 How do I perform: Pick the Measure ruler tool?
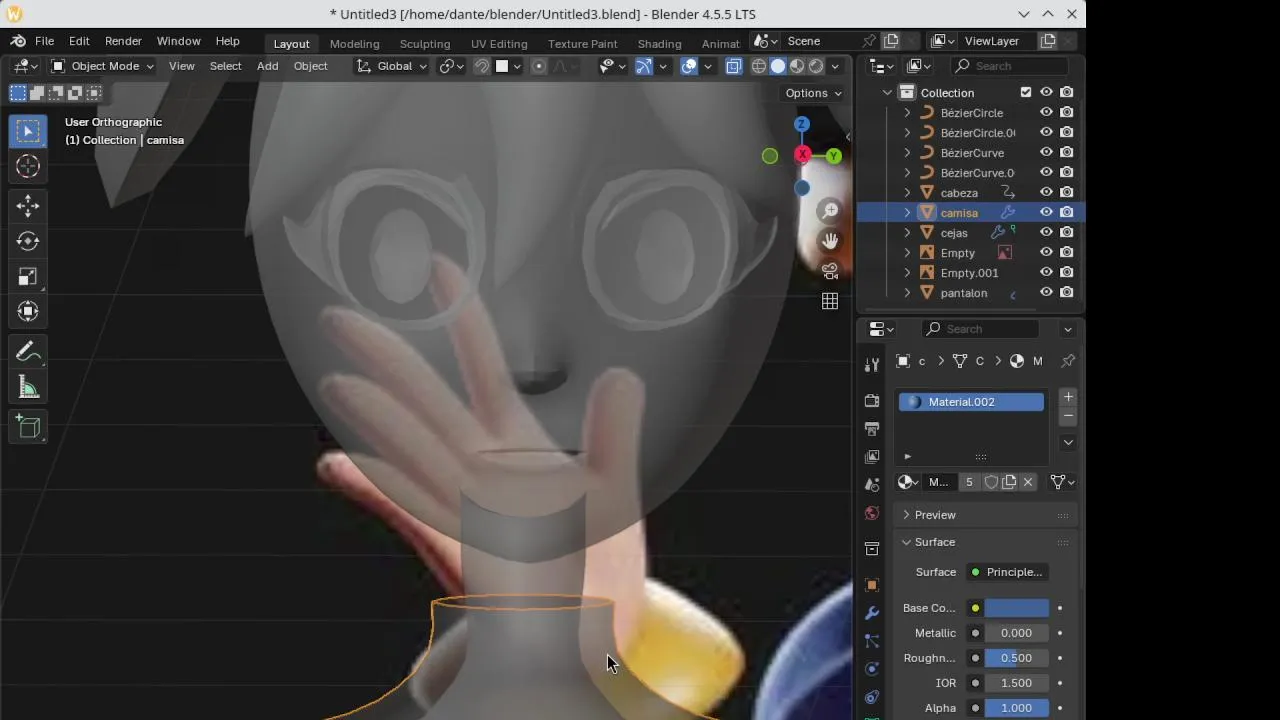point(28,388)
